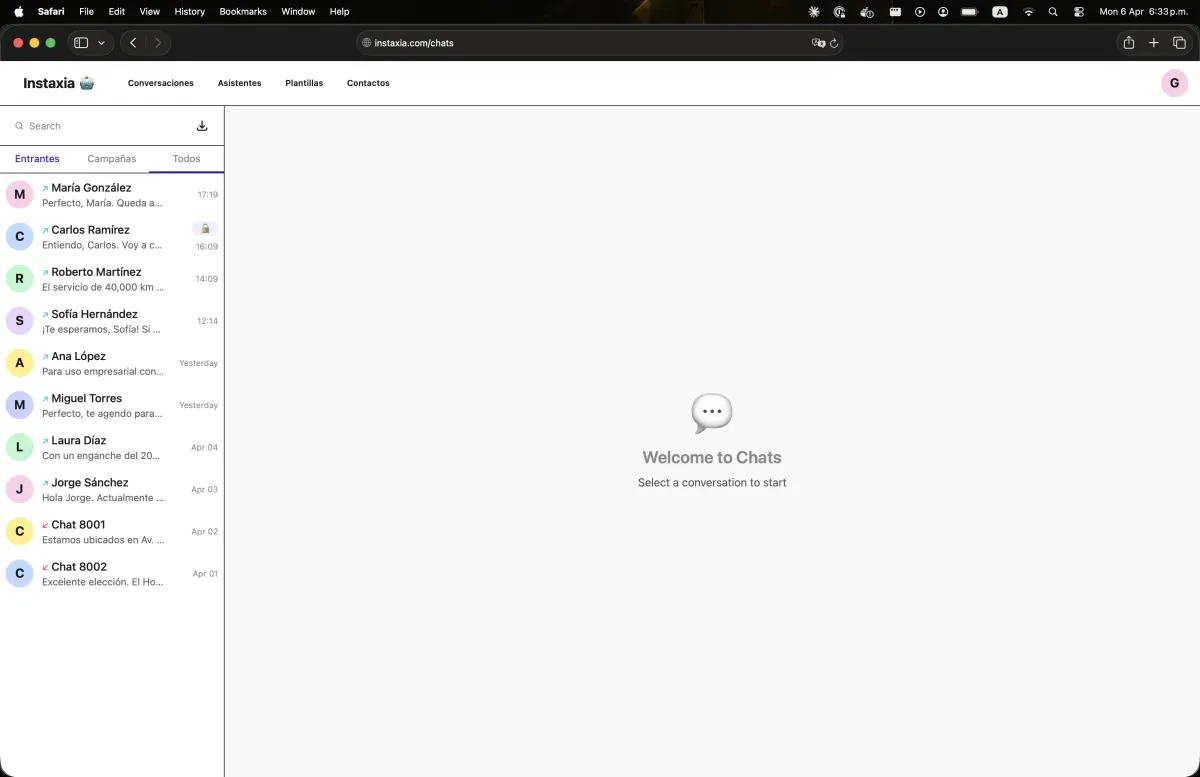Click the lock icon on Carlos Ramírez's chat
Viewport: 1200px width, 777px height.
click(205, 228)
